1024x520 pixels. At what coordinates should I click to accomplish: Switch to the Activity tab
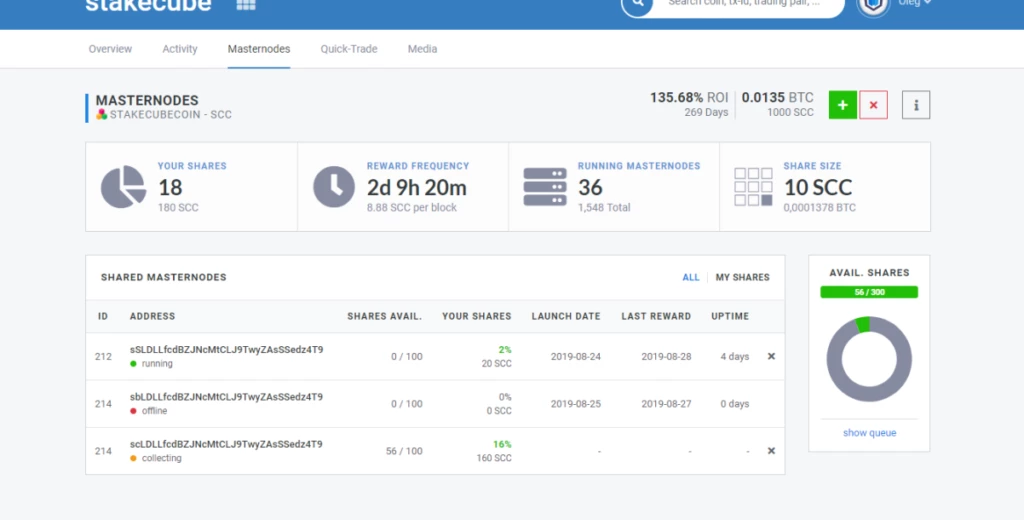coord(180,49)
